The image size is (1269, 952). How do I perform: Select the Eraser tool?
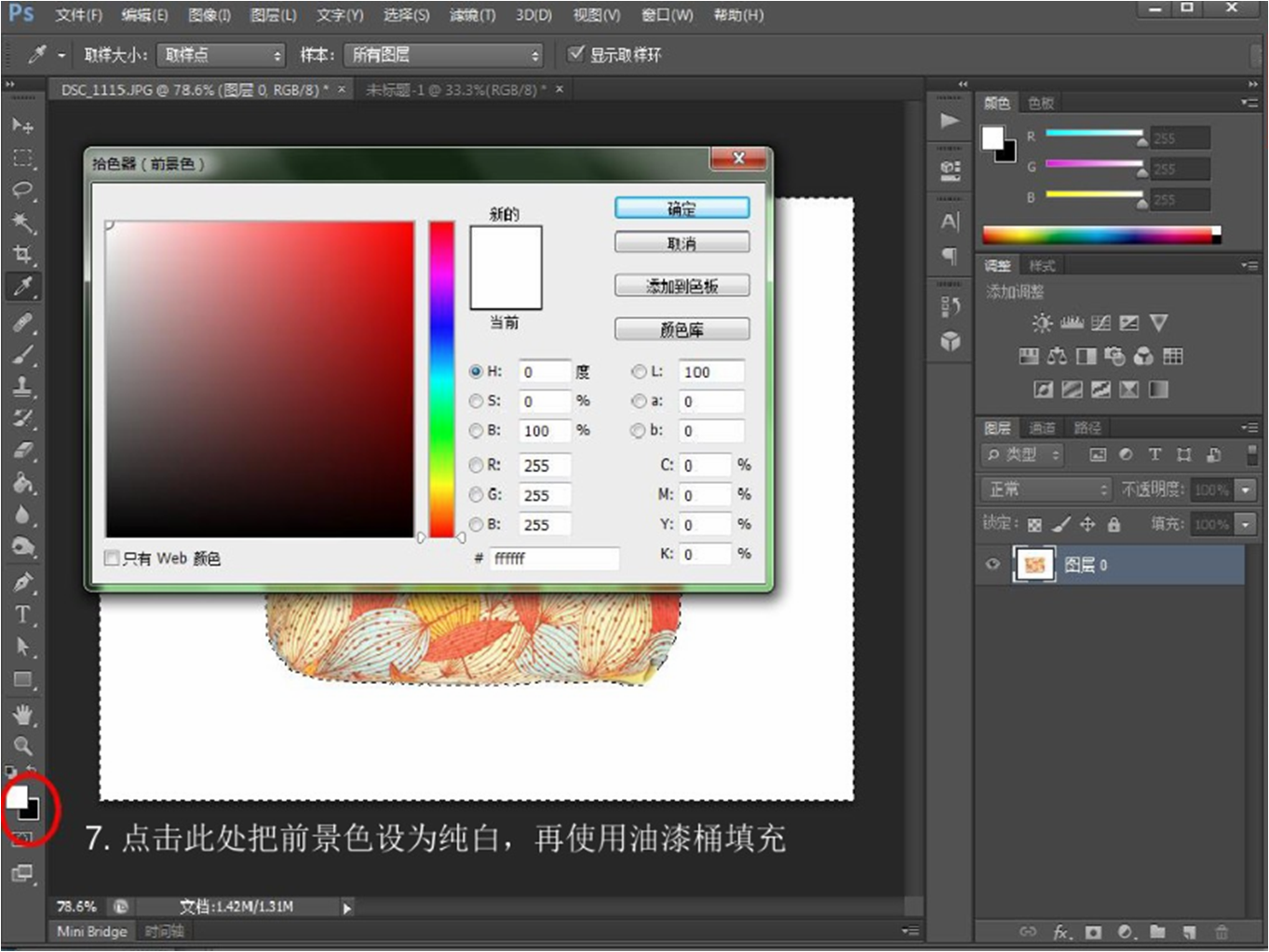pyautogui.click(x=22, y=450)
